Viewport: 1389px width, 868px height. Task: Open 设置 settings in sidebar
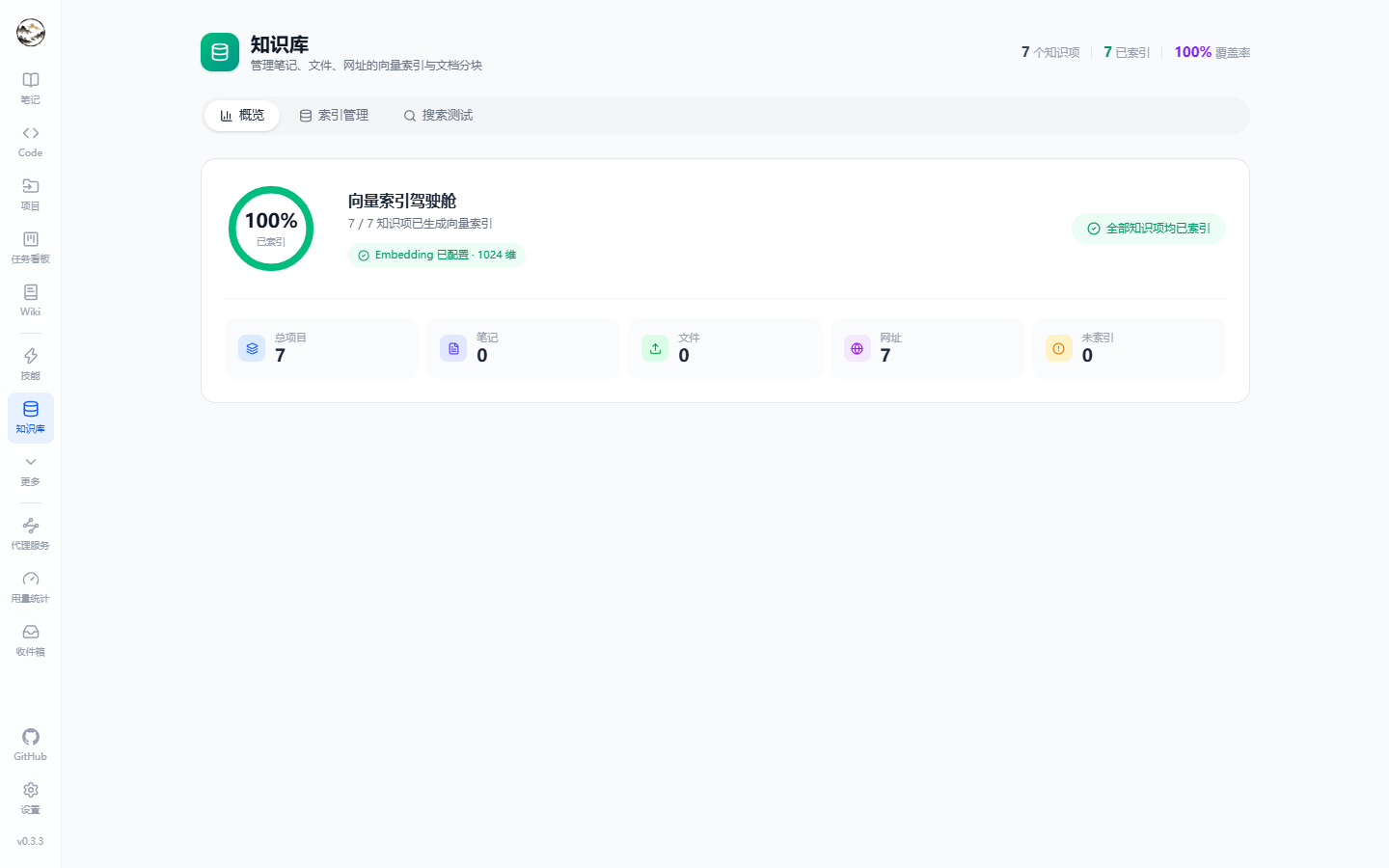point(31,798)
